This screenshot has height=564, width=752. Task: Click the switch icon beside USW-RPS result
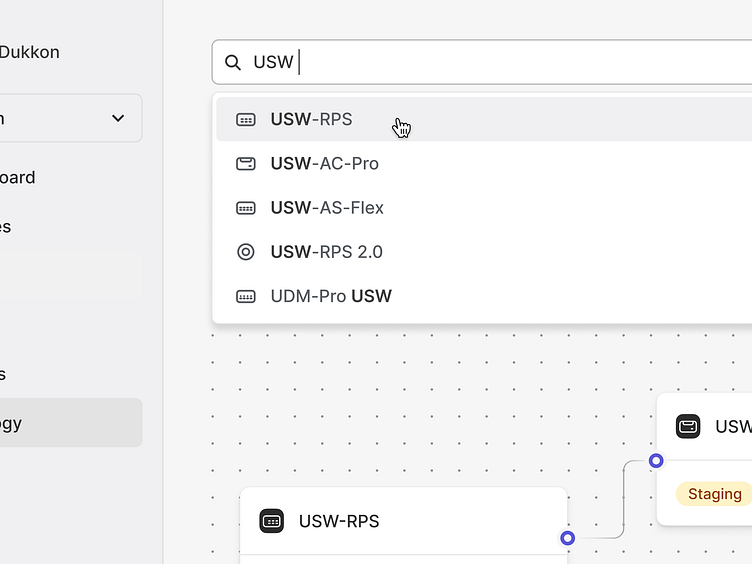246,120
